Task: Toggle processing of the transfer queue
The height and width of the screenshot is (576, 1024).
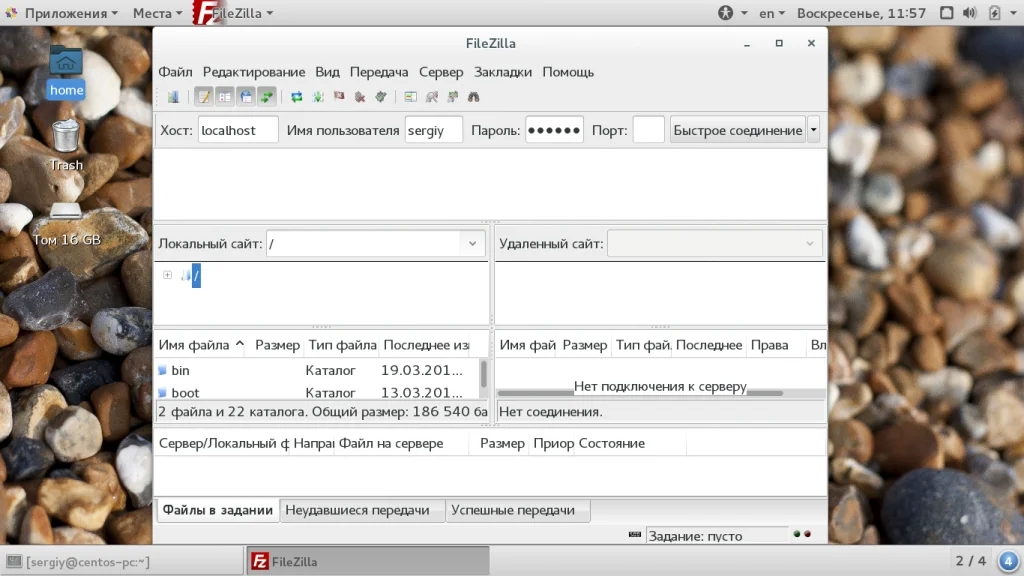Action: [x=317, y=97]
